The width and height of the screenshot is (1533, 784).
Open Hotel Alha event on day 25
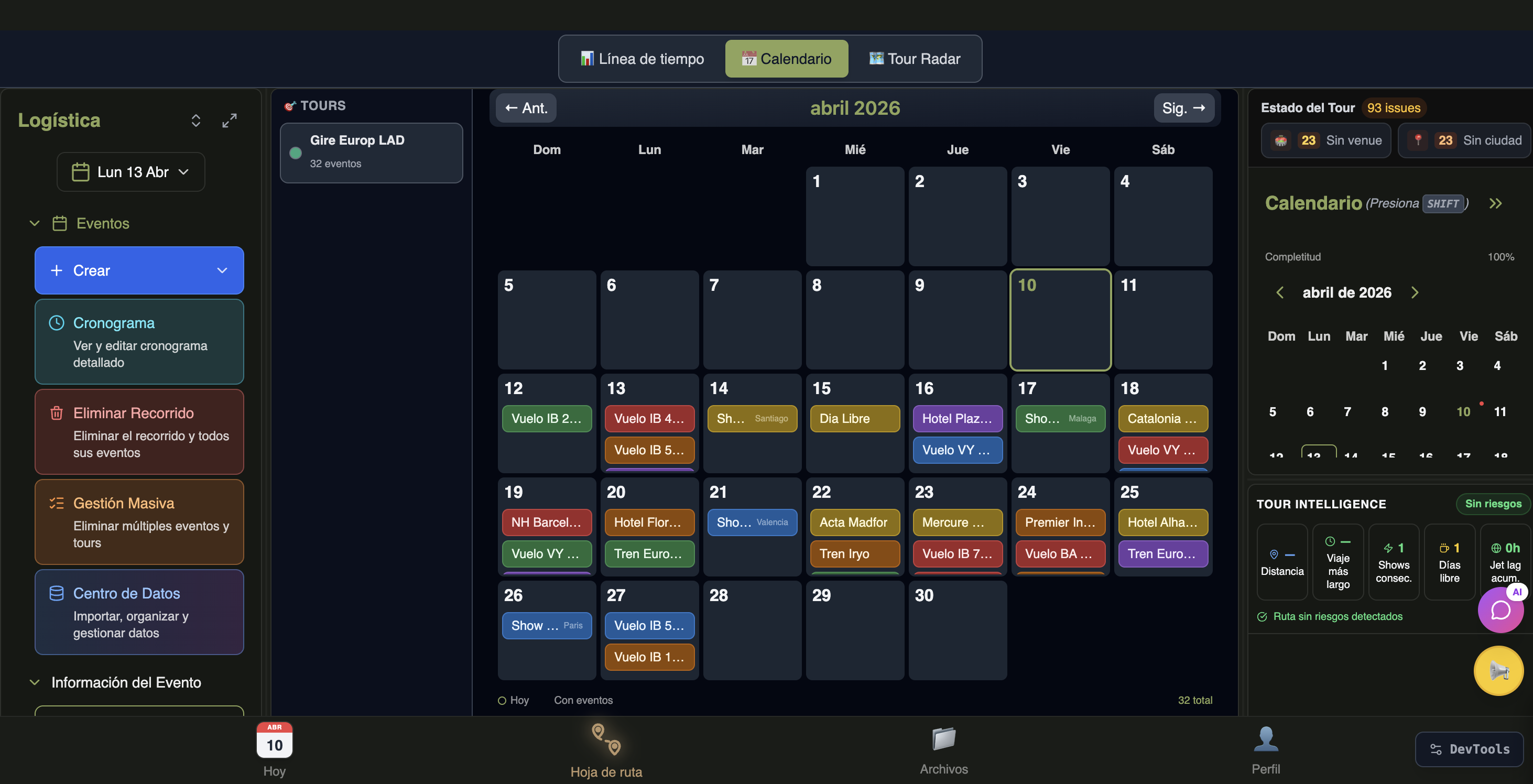click(x=1163, y=522)
